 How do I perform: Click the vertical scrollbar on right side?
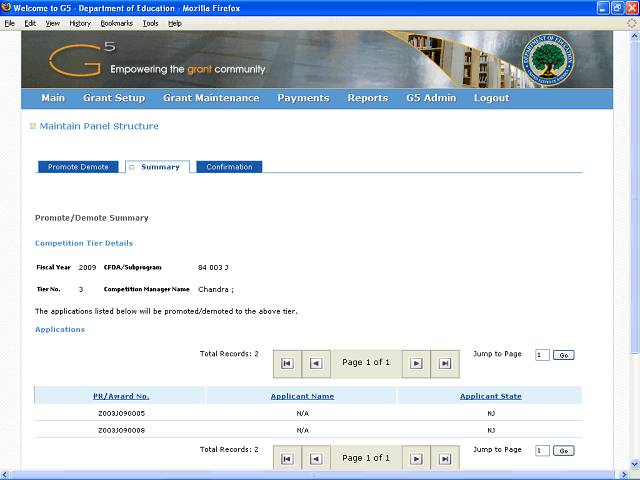[x=632, y=250]
